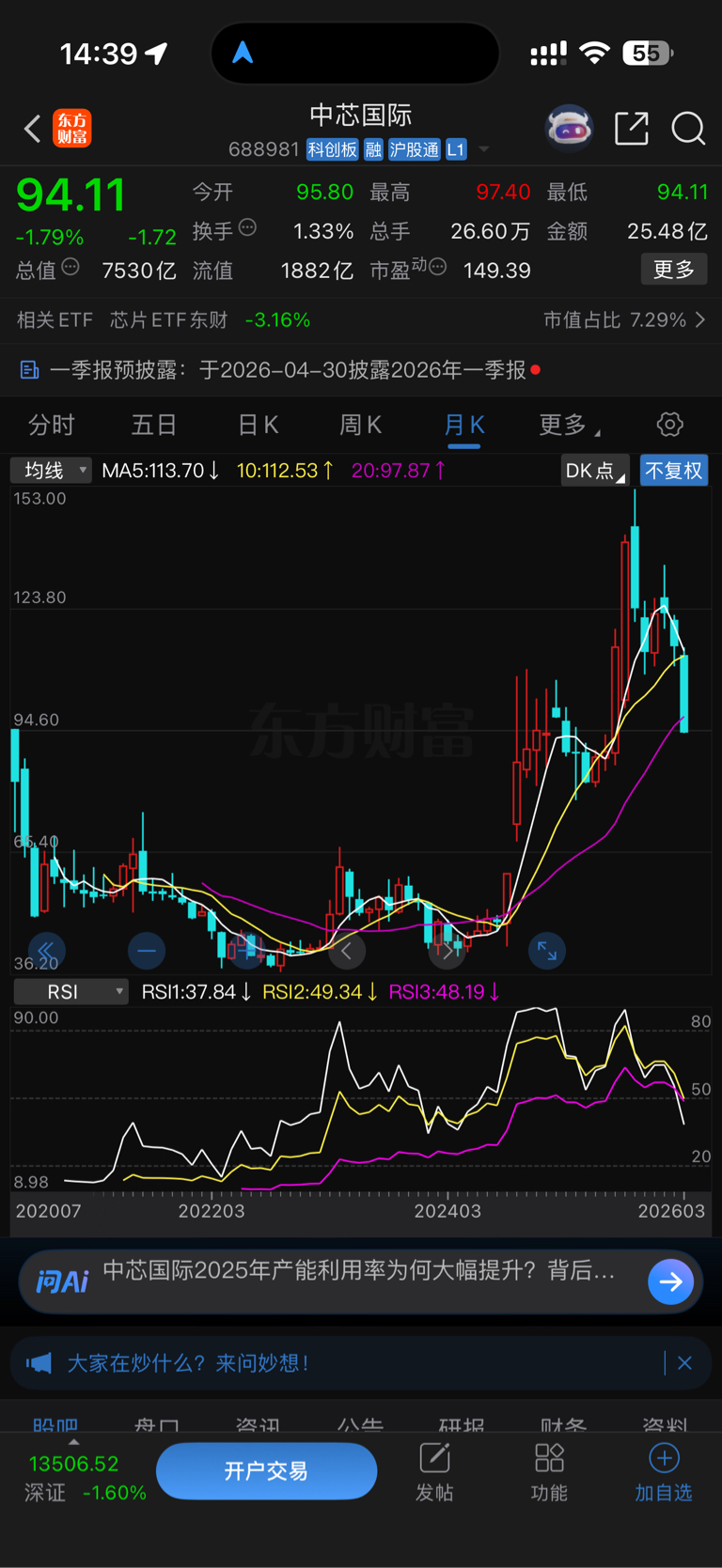
Task: Expand chart to fullscreen icon
Action: click(547, 951)
